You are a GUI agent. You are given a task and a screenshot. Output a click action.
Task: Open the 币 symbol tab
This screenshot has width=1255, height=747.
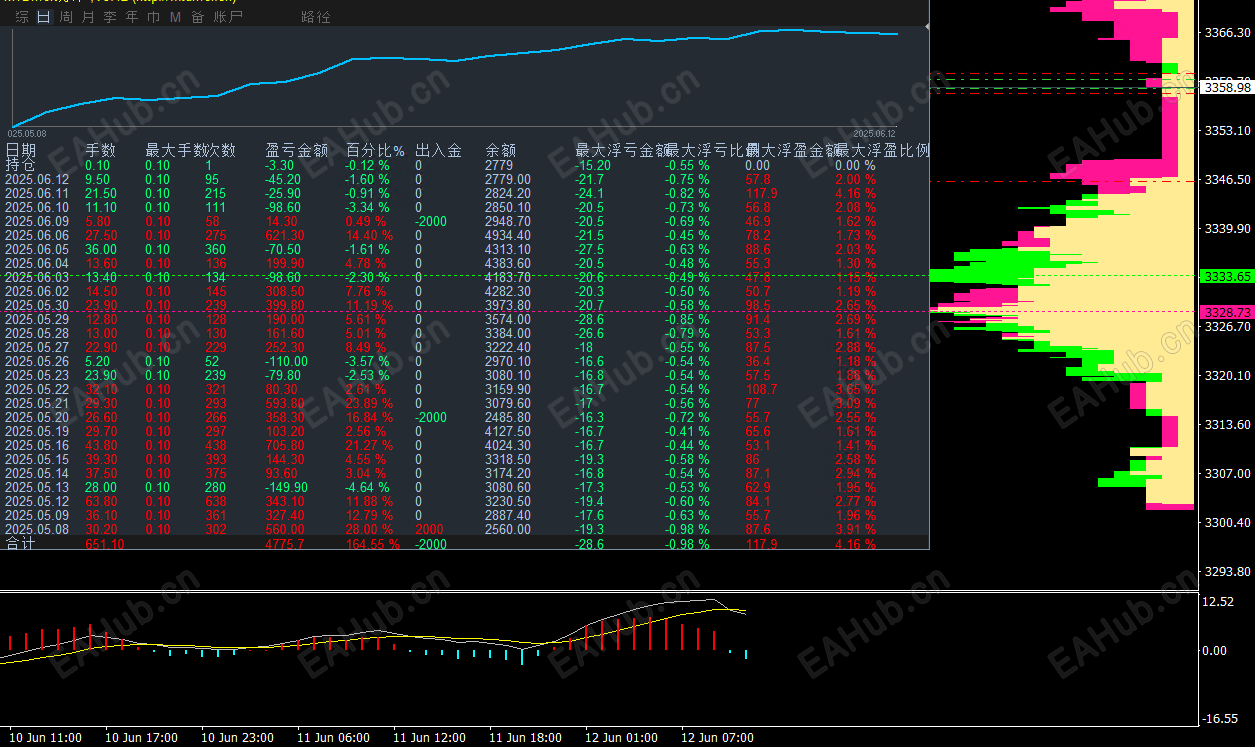[153, 17]
